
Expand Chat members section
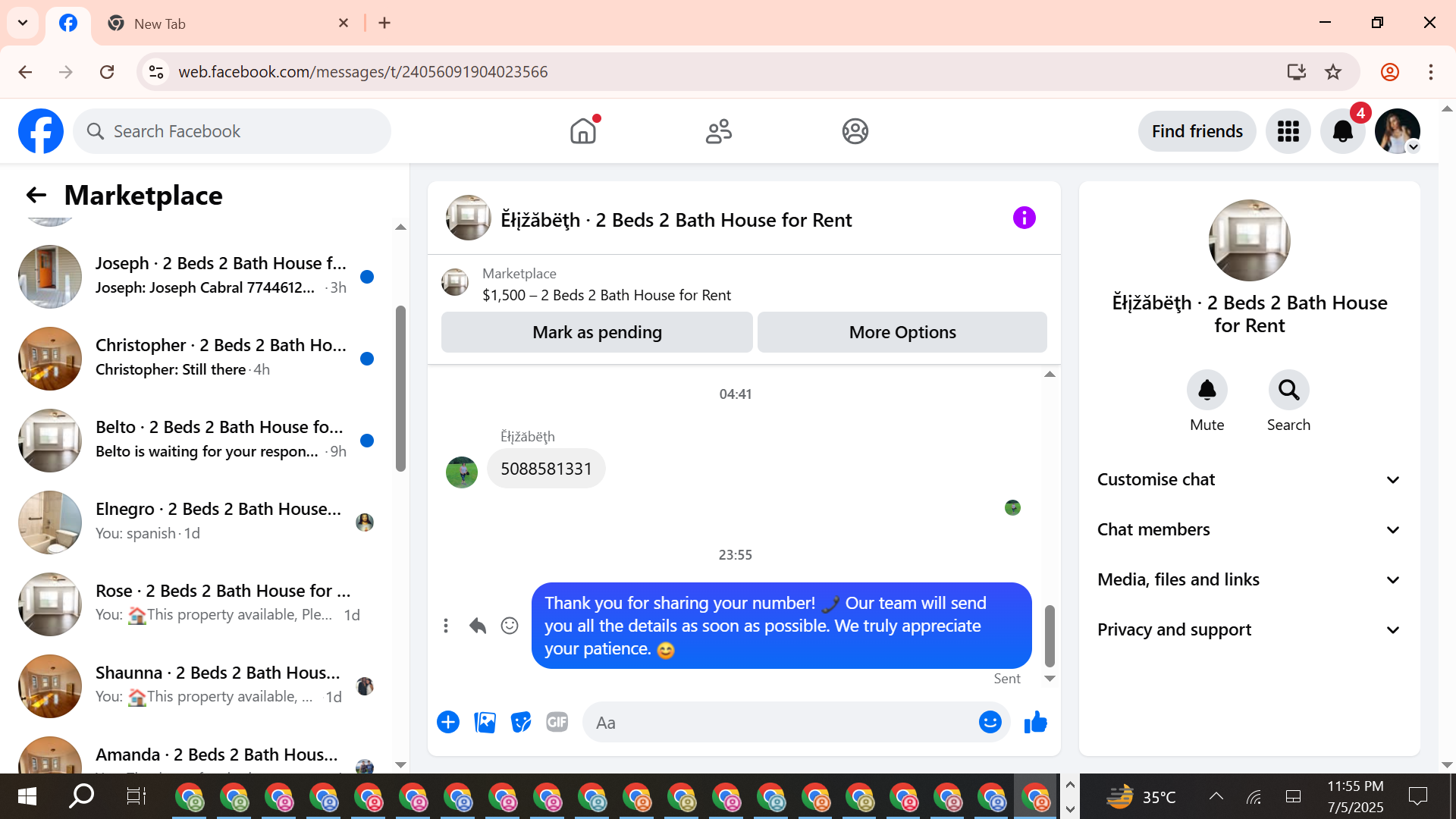tap(1248, 529)
